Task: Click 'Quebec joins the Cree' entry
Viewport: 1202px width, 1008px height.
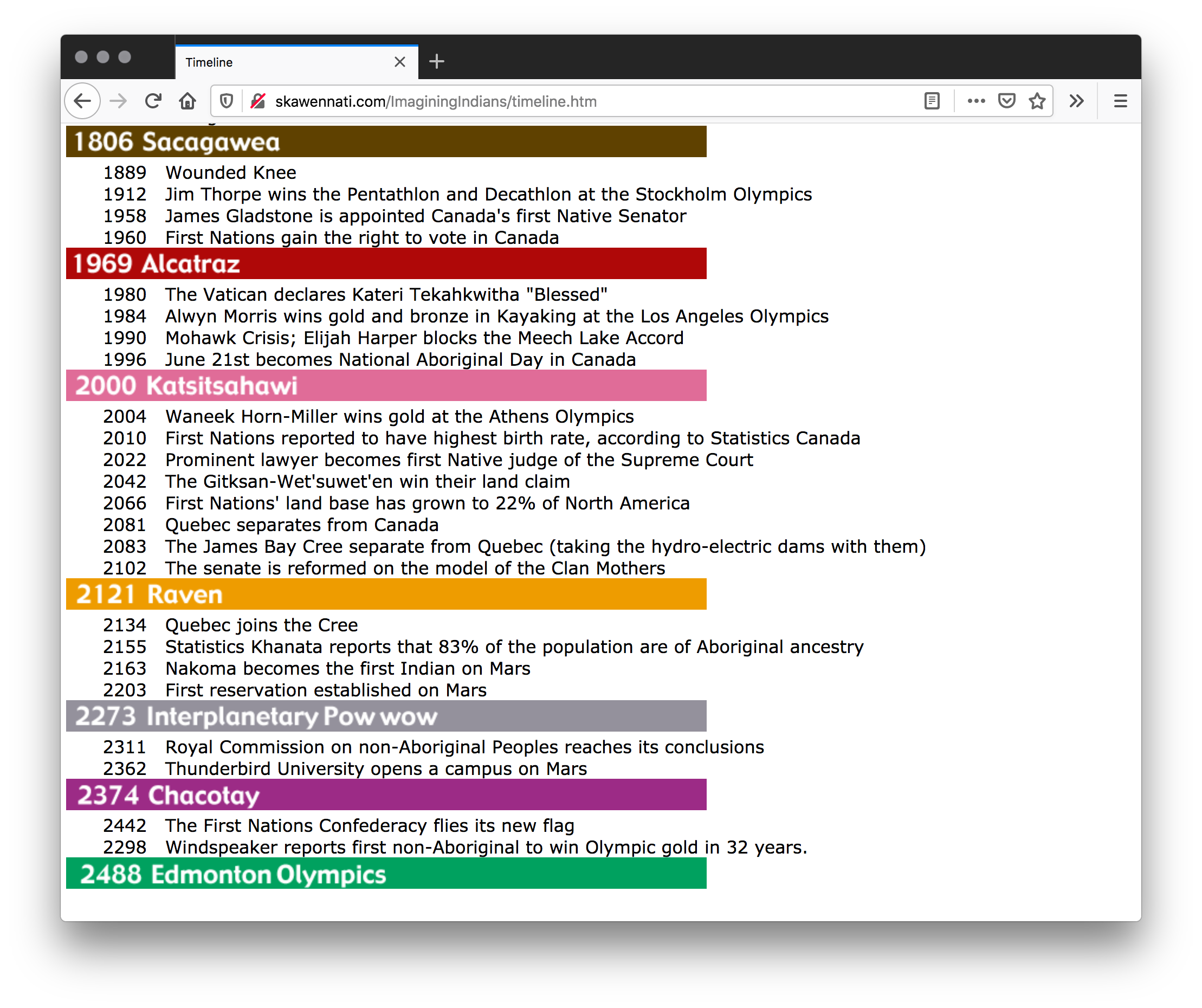Action: (x=262, y=625)
